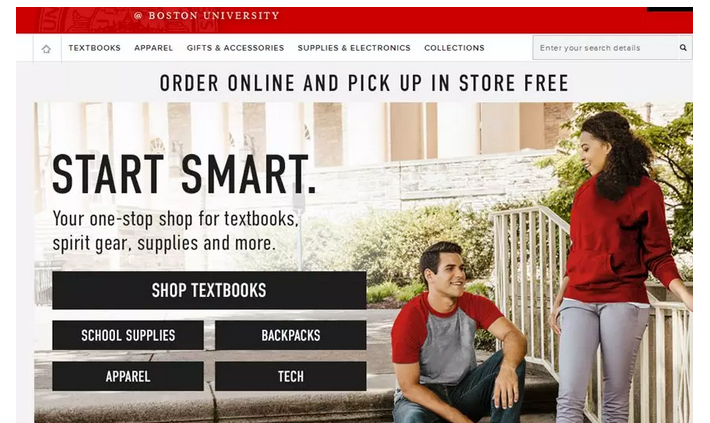This screenshot has height=423, width=710.
Task: Open the Textbooks menu
Action: click(x=95, y=48)
